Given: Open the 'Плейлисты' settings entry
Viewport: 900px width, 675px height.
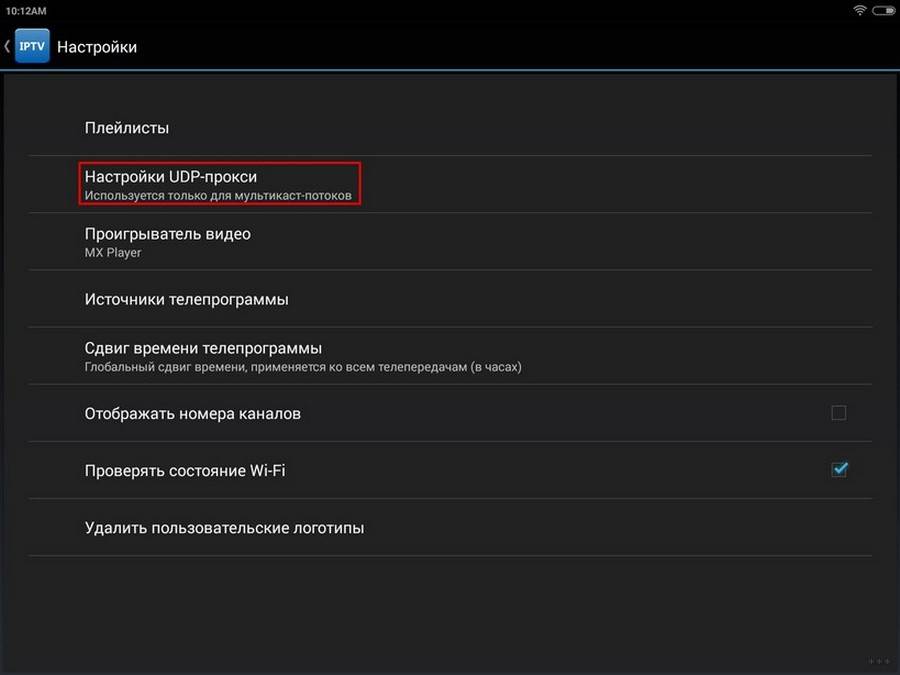Looking at the screenshot, I should tap(127, 128).
